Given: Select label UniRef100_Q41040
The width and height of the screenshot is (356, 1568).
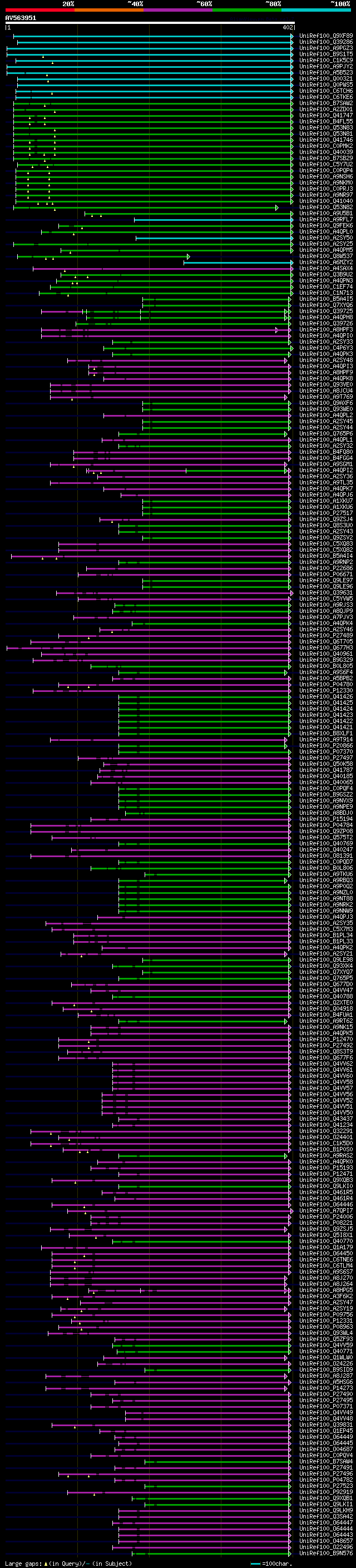Looking at the screenshot, I should click(325, 201).
